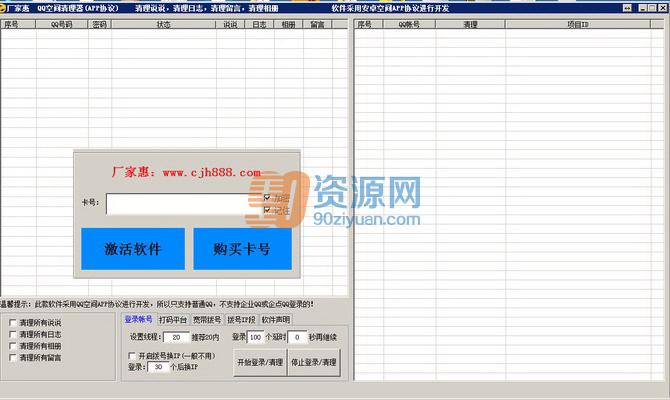This screenshot has height=400, width=670.
Task: Click the 开始登录/清理 button
Action: (260, 362)
